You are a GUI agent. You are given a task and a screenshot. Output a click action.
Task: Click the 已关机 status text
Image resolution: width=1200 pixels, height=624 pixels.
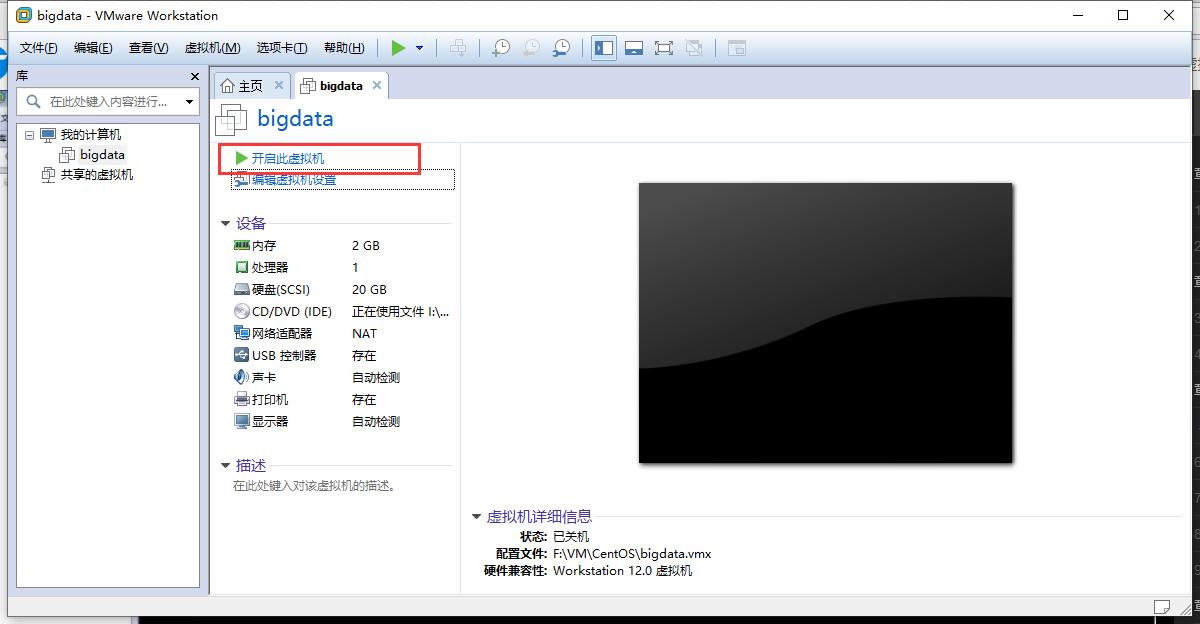[571, 536]
